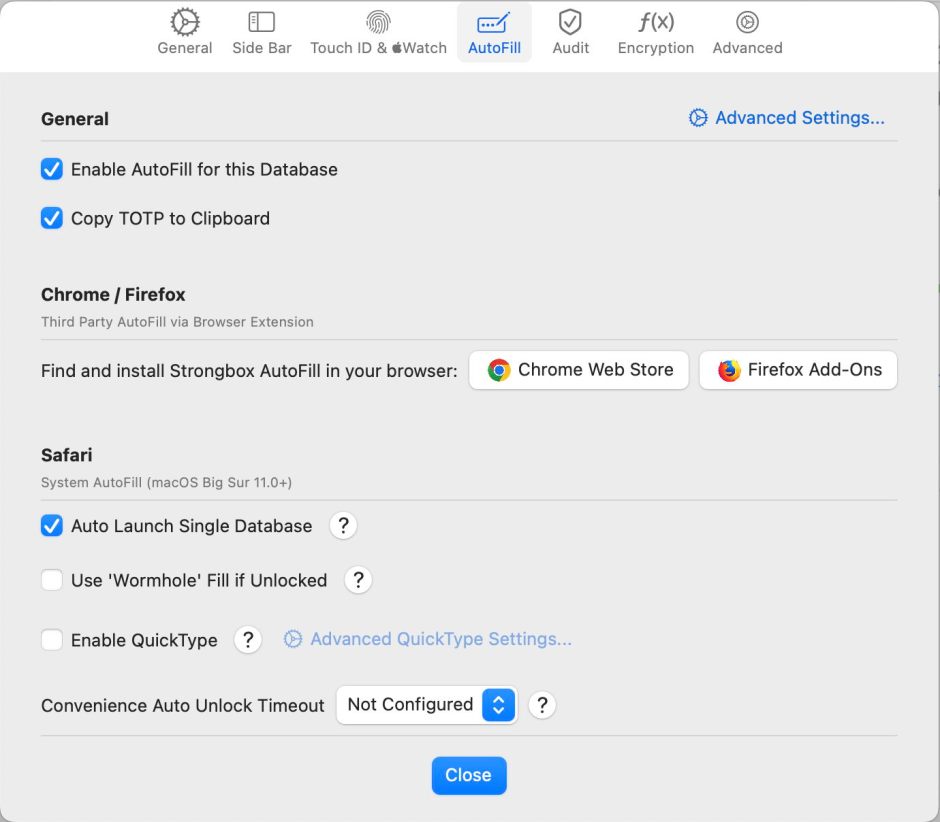Select the AutoFill tab
This screenshot has height=822, width=940.
point(494,32)
